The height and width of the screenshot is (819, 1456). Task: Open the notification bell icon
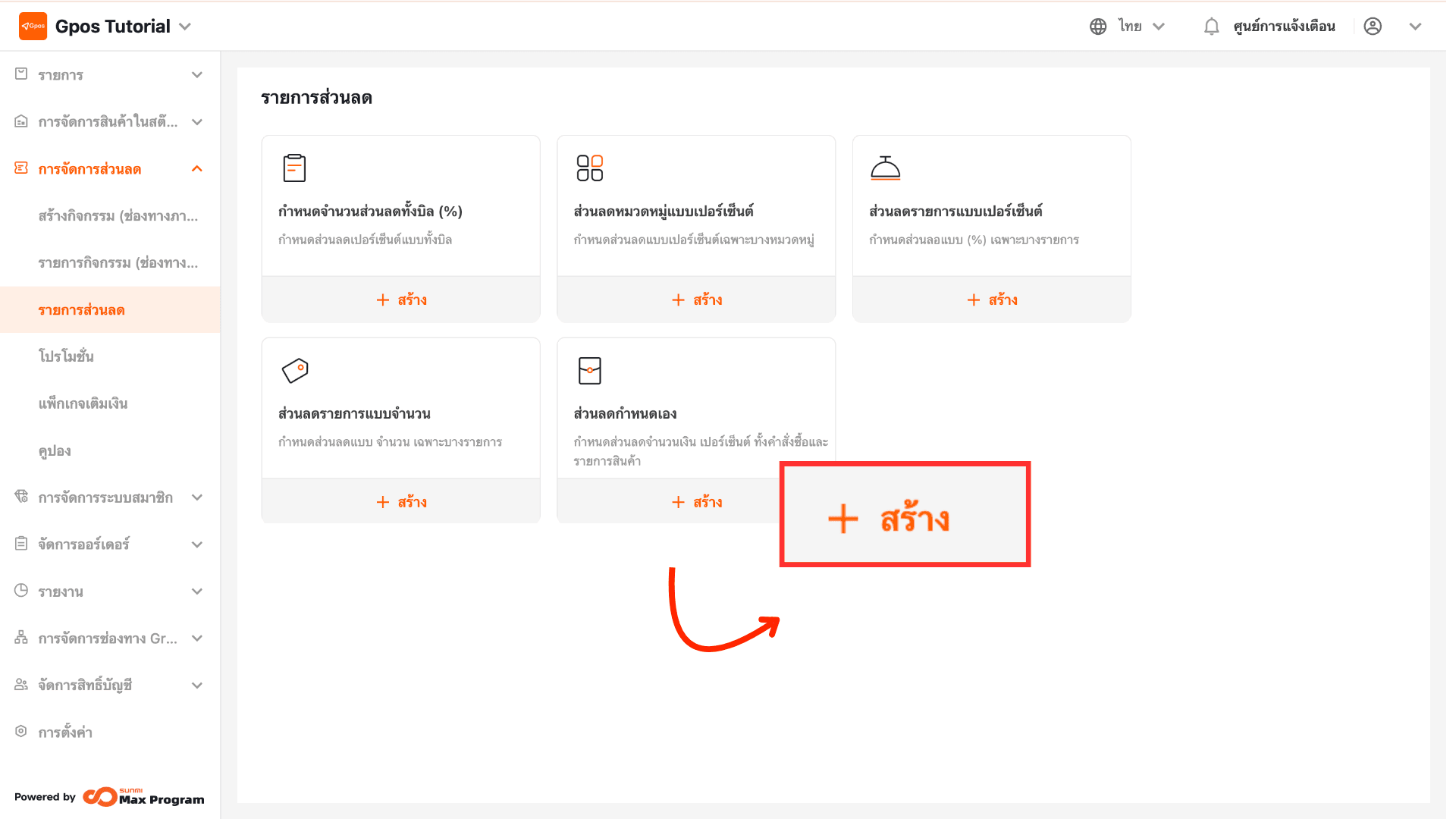click(1211, 27)
